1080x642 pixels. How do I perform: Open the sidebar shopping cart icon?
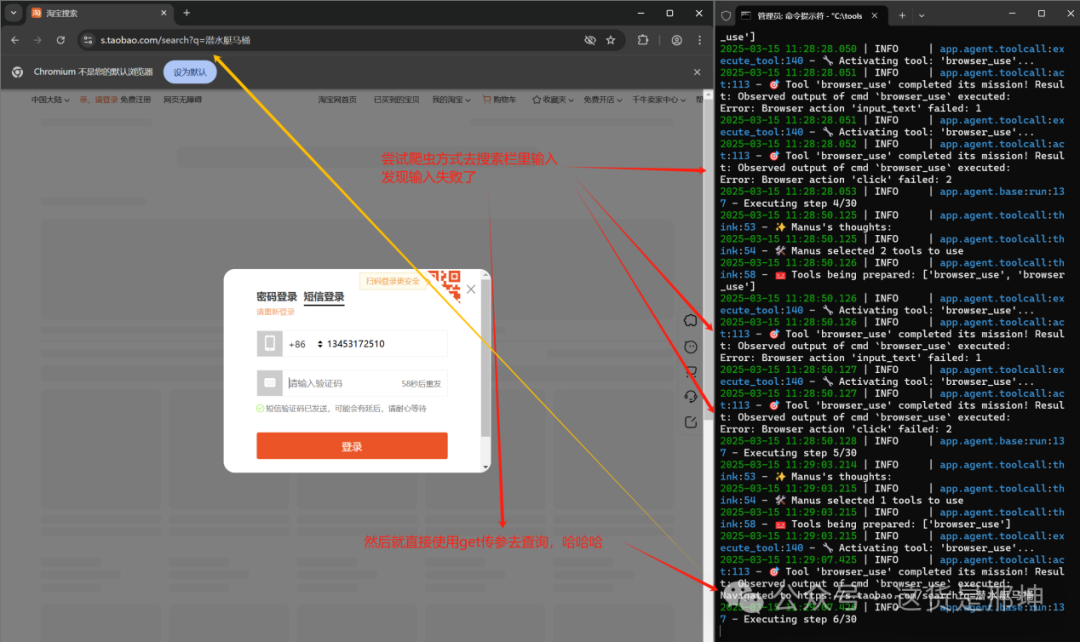691,372
